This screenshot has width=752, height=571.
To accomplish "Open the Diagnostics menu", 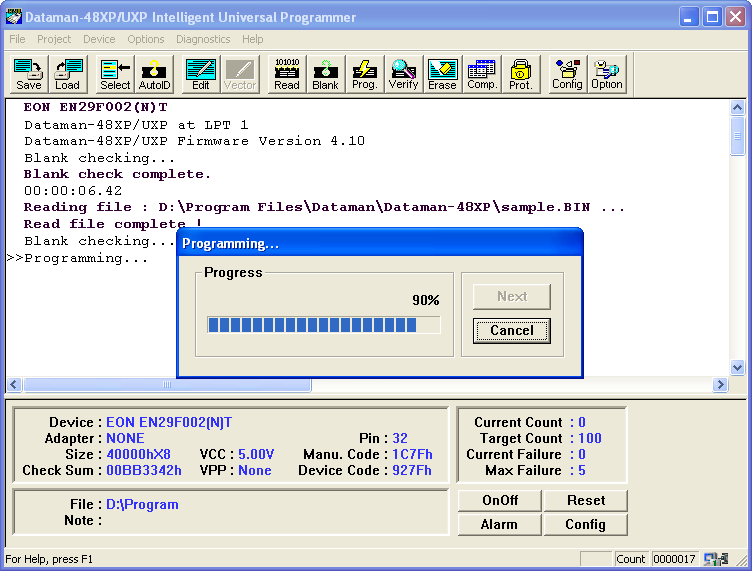I will (x=203, y=39).
